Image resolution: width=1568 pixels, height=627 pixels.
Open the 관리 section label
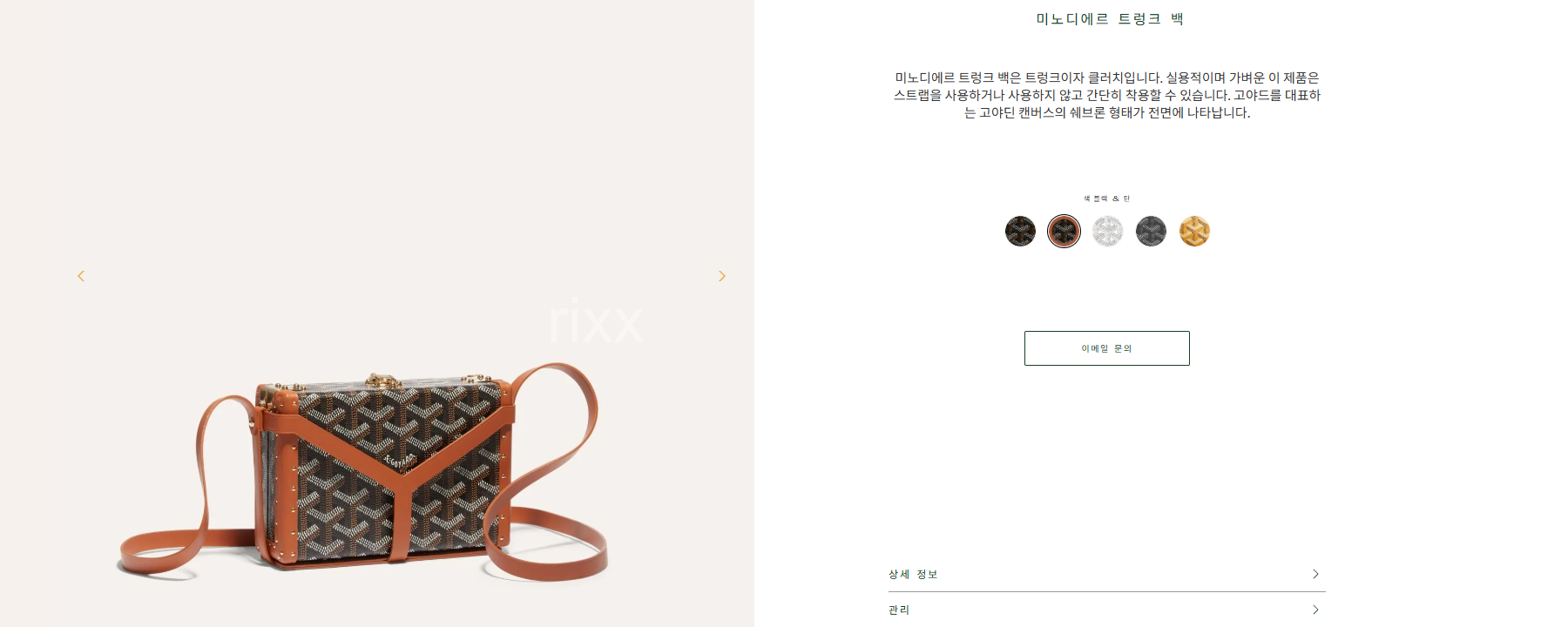[x=899, y=610]
